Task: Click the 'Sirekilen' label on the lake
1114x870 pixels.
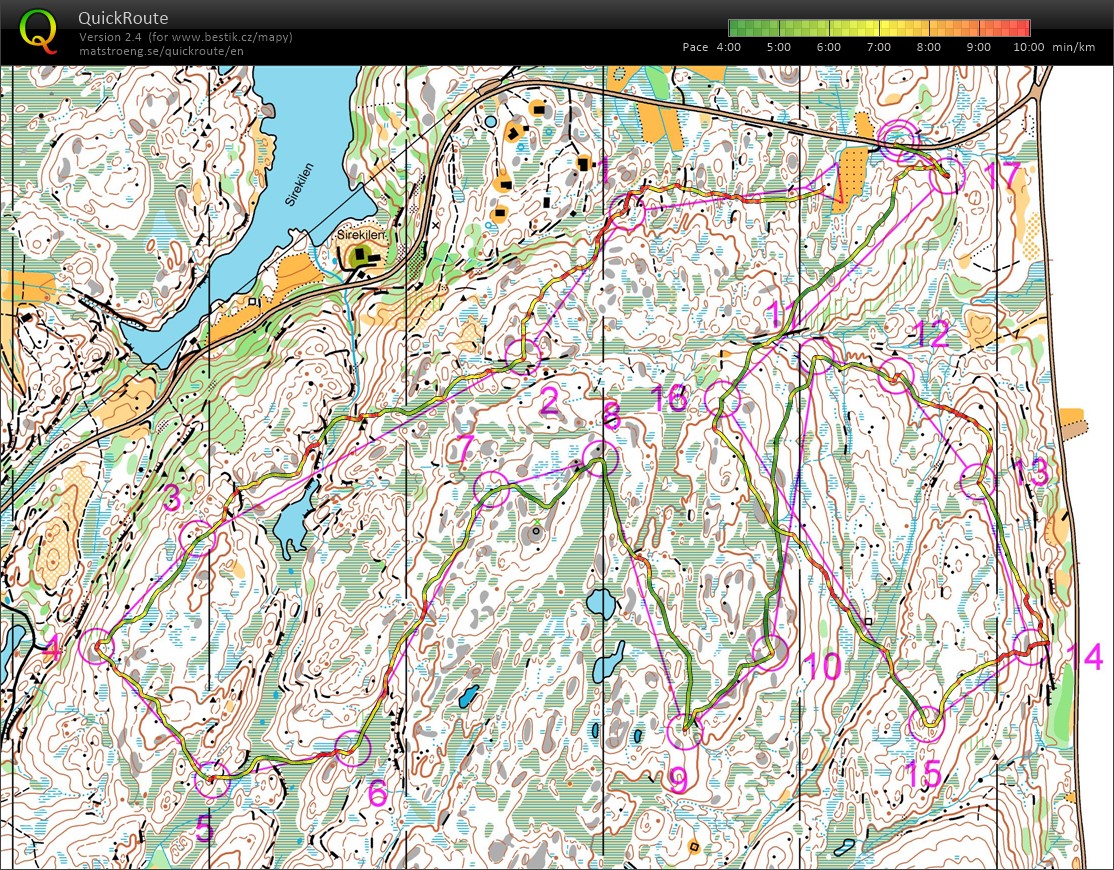Action: tap(301, 183)
